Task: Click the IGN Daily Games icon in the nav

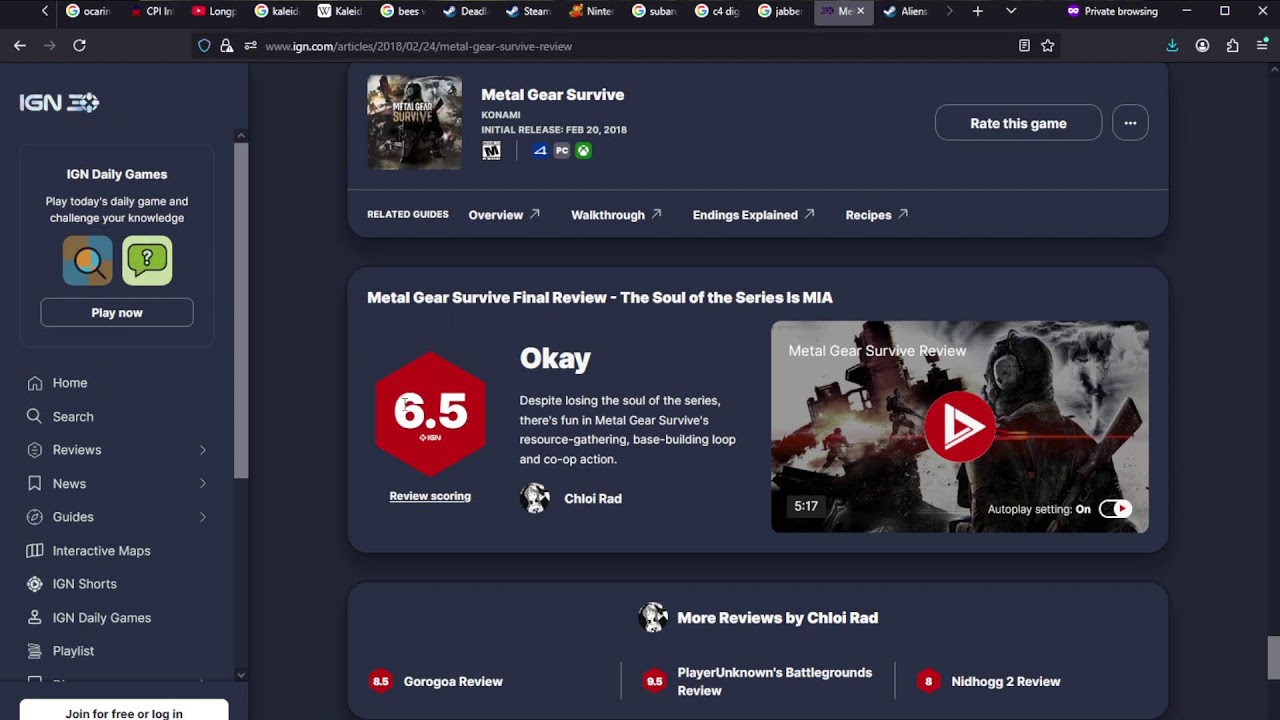Action: 35,618
